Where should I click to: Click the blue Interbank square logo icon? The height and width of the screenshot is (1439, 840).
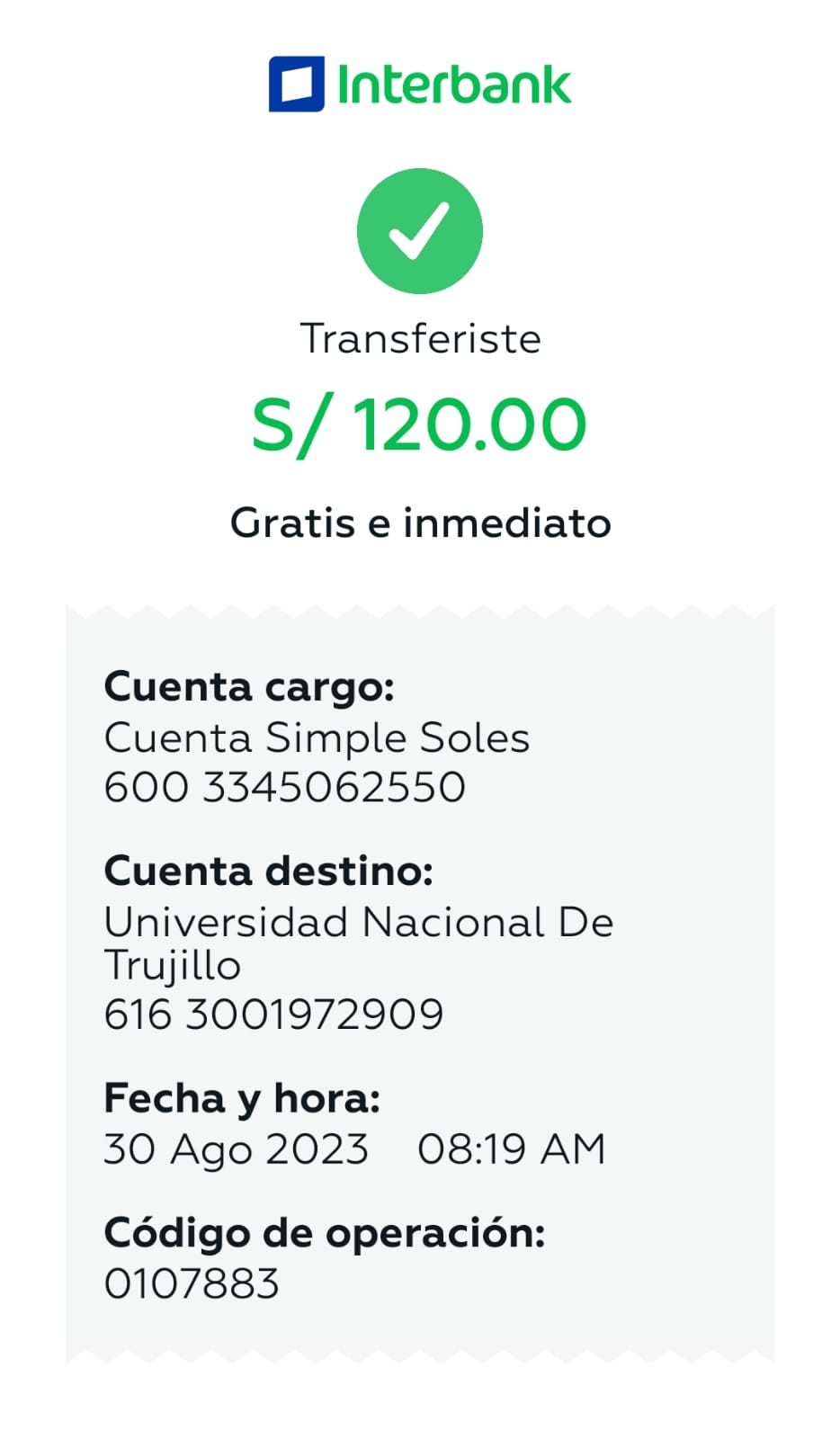pos(296,85)
